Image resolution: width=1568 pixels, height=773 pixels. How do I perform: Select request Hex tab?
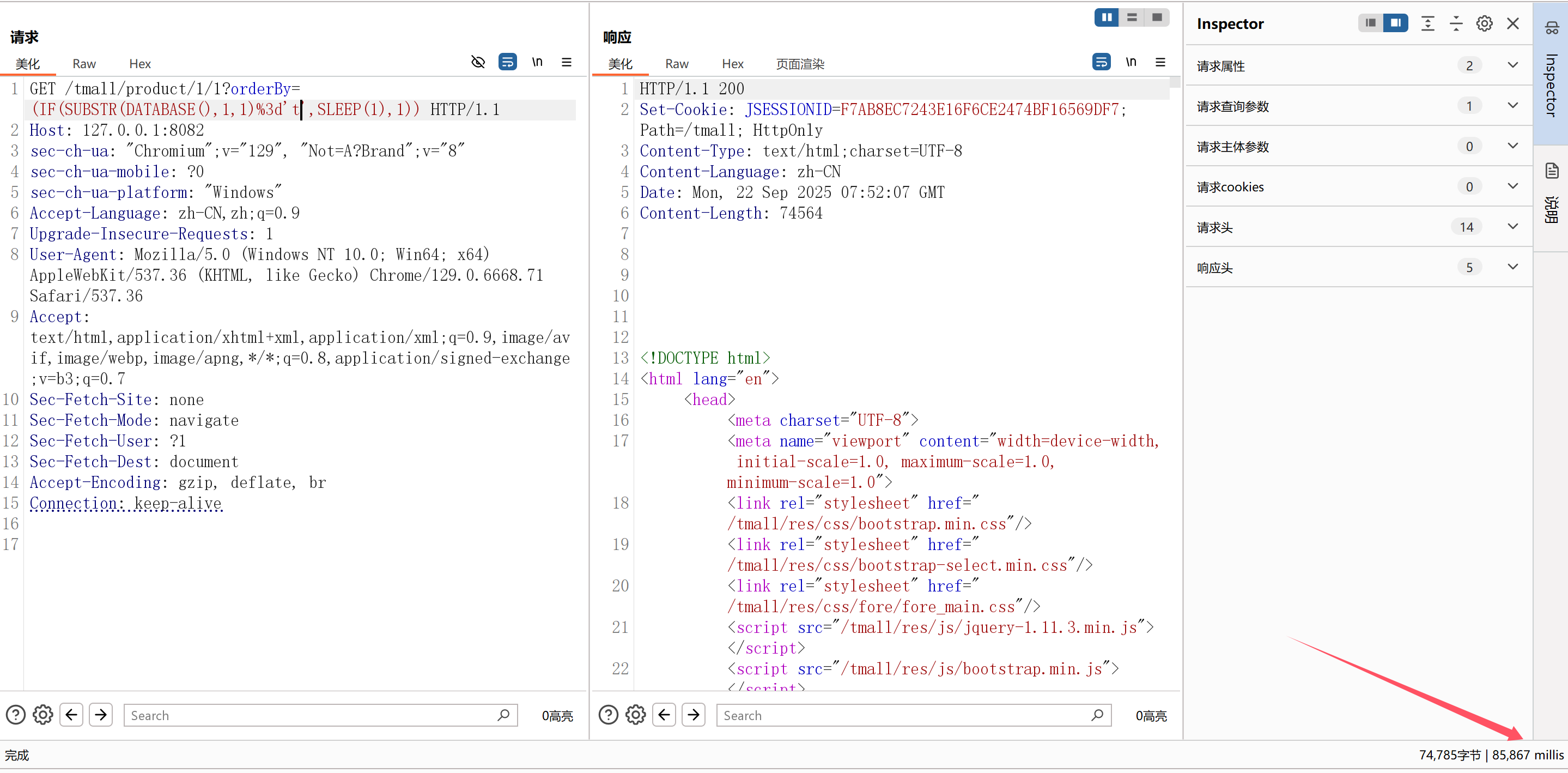point(140,64)
